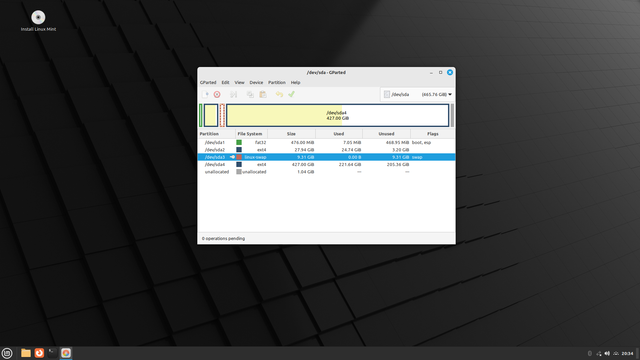
Task: Click the Resize/Move toolbar icon
Action: [x=233, y=94]
